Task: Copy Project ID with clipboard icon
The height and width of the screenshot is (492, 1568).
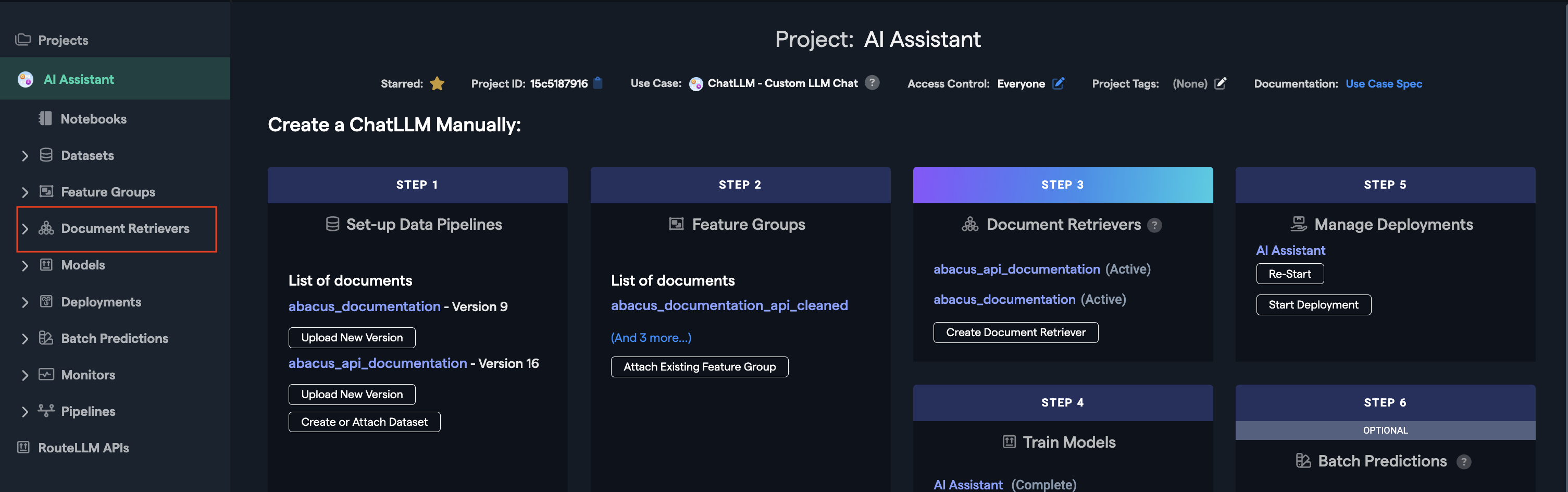Action: point(598,83)
